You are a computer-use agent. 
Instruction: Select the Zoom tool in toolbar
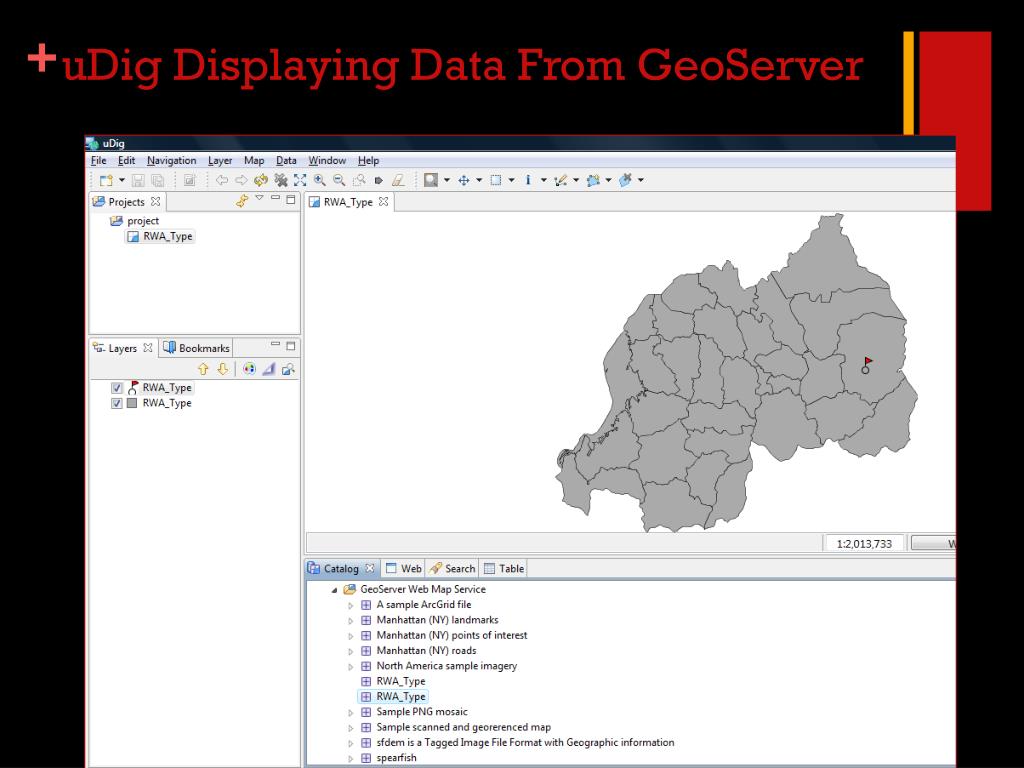[430, 180]
